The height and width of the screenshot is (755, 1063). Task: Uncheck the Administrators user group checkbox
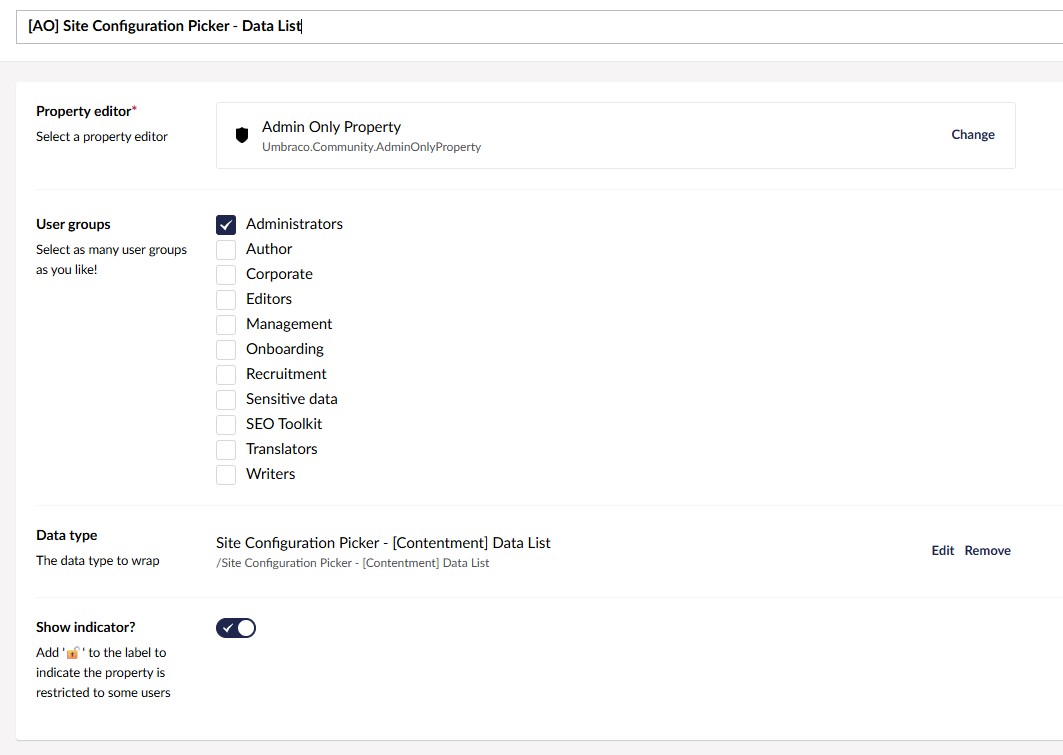point(226,225)
